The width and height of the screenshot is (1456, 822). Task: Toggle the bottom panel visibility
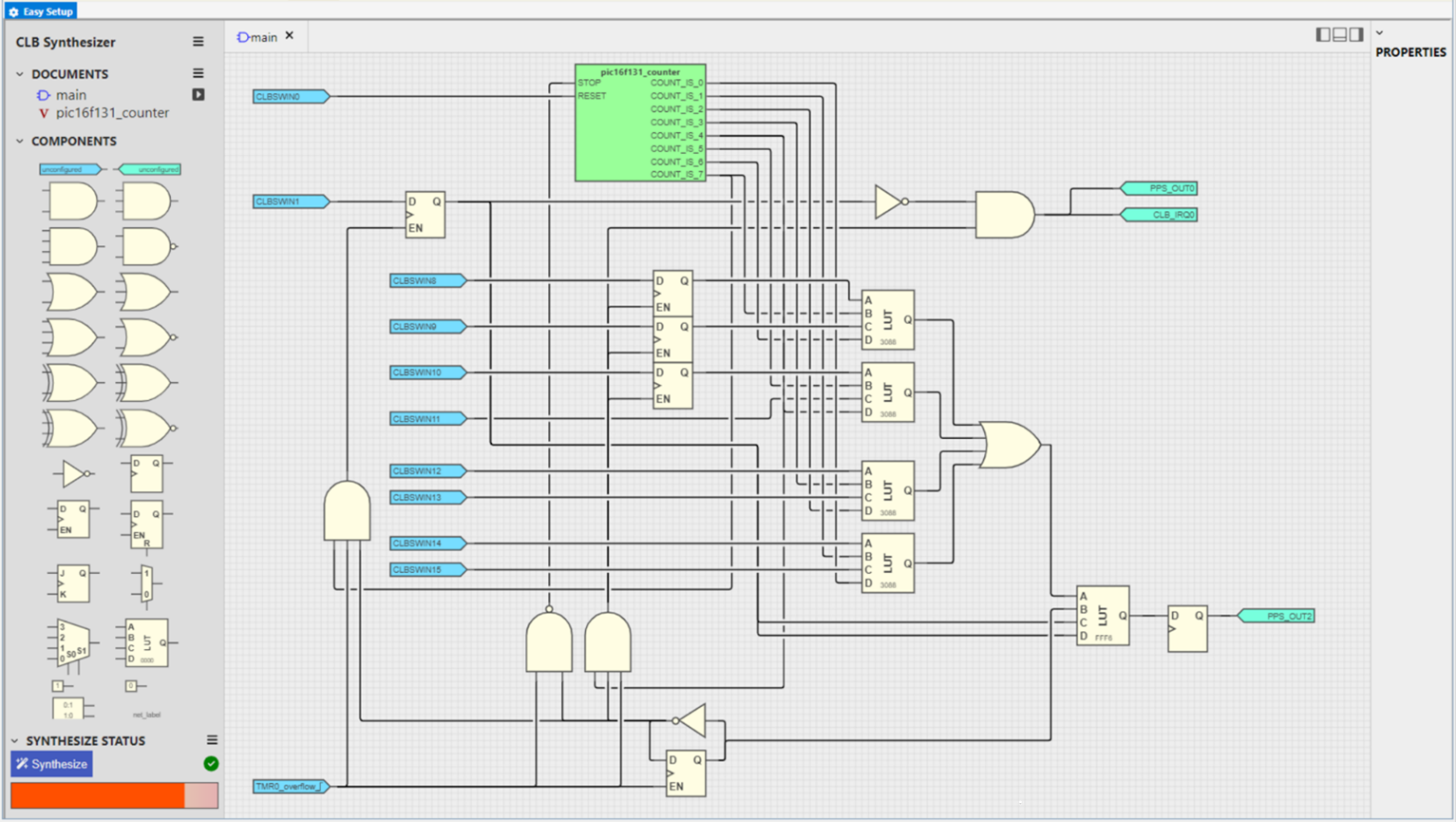1340,35
